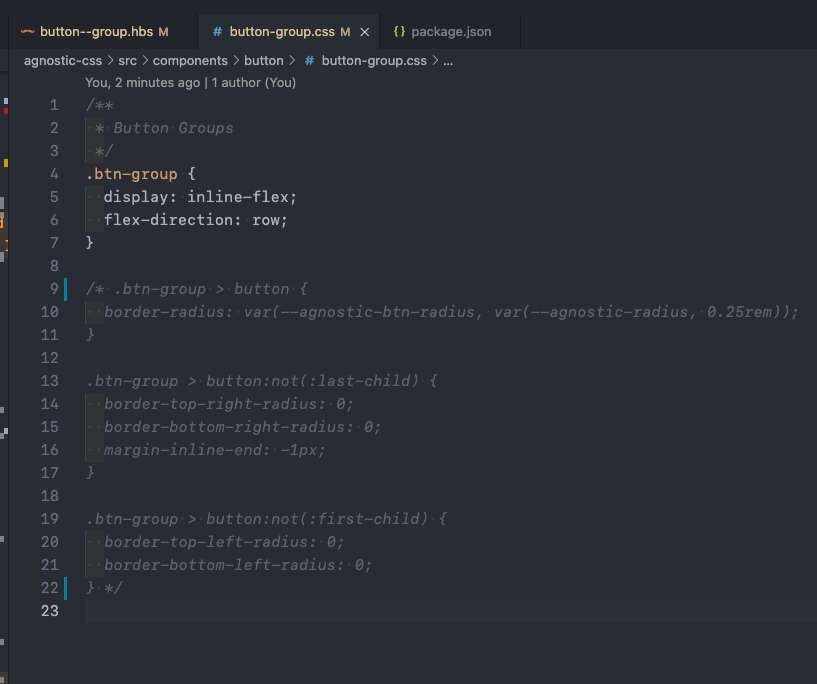Click the closing '} */' on line 22
This screenshot has width=817, height=684.
[104, 588]
